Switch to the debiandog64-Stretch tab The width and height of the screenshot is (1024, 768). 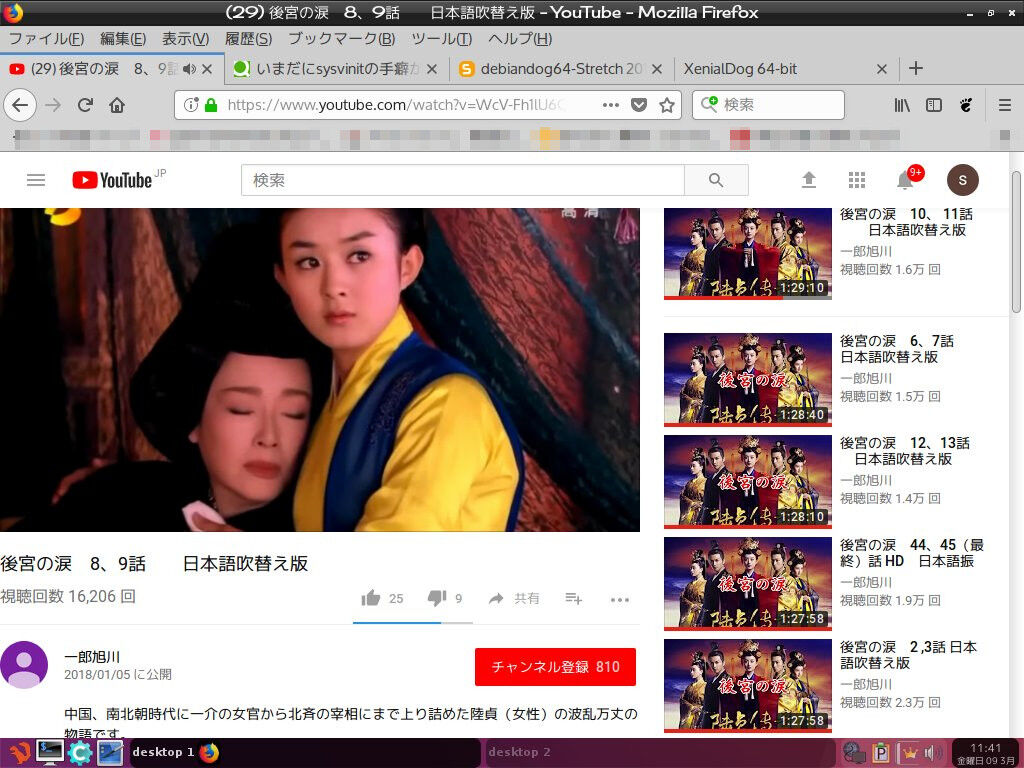click(x=562, y=69)
